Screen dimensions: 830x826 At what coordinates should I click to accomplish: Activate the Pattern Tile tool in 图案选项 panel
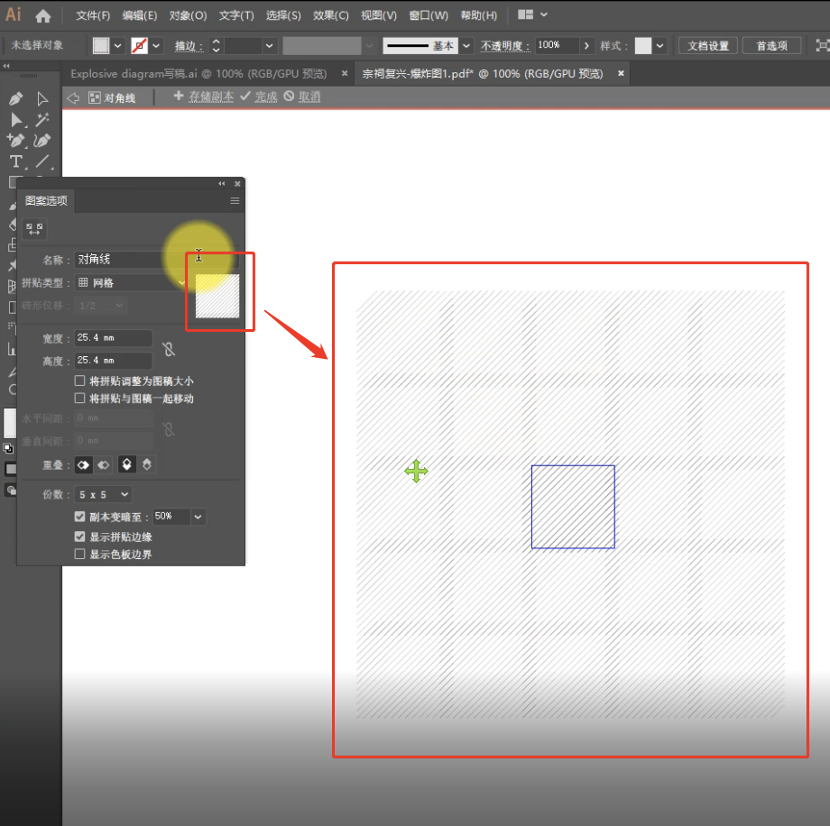pos(34,229)
